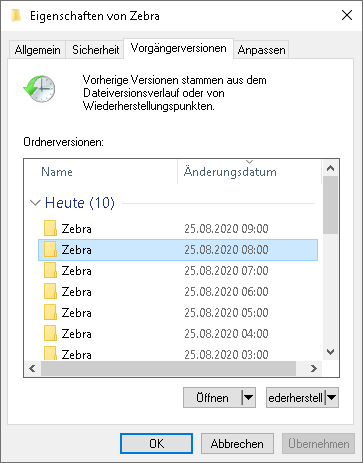Image resolution: width=363 pixels, height=463 pixels.
Task: Switch to the Allgemein tab
Action: click(x=37, y=50)
